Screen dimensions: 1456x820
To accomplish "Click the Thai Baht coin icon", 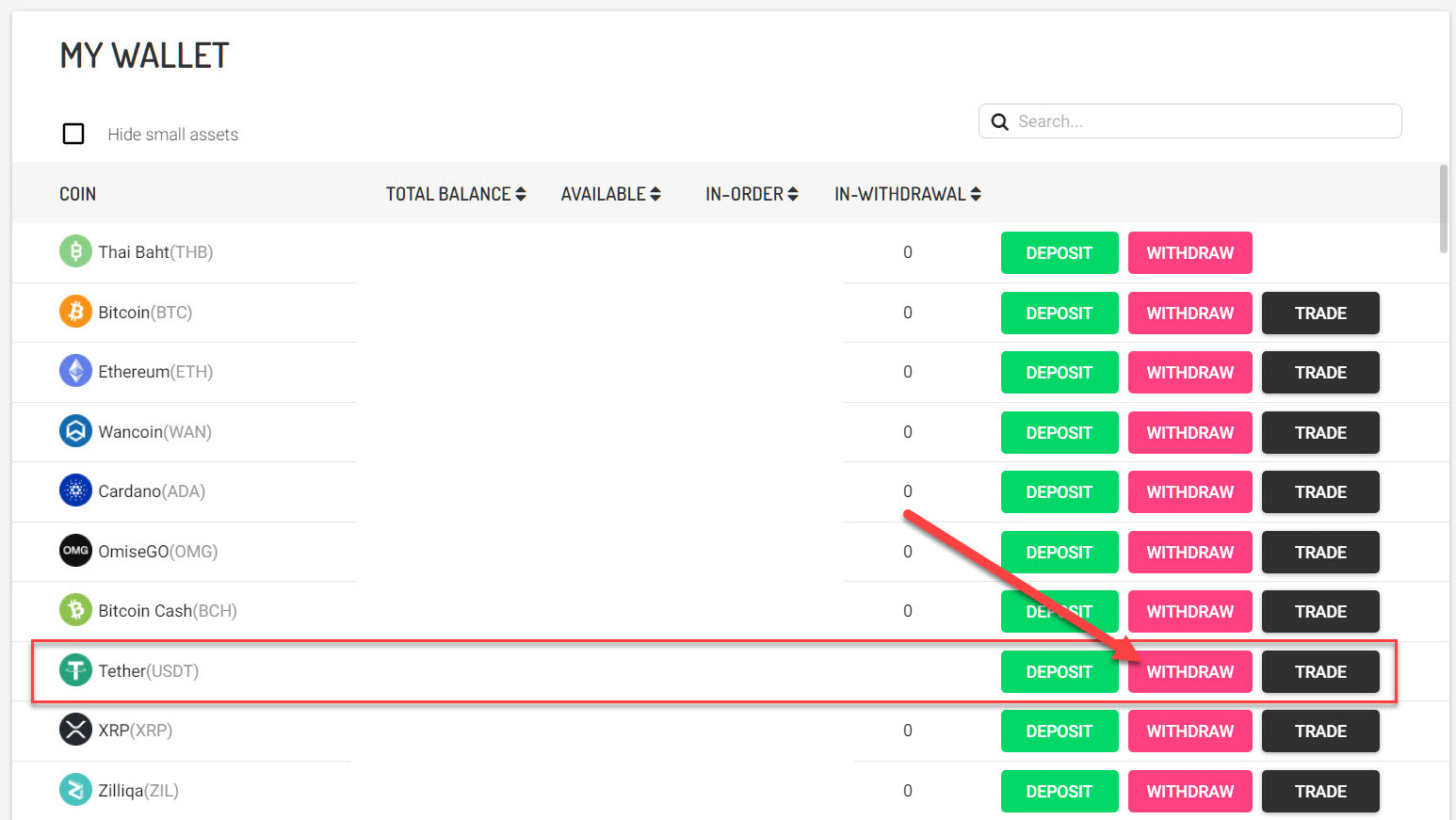I will [75, 251].
